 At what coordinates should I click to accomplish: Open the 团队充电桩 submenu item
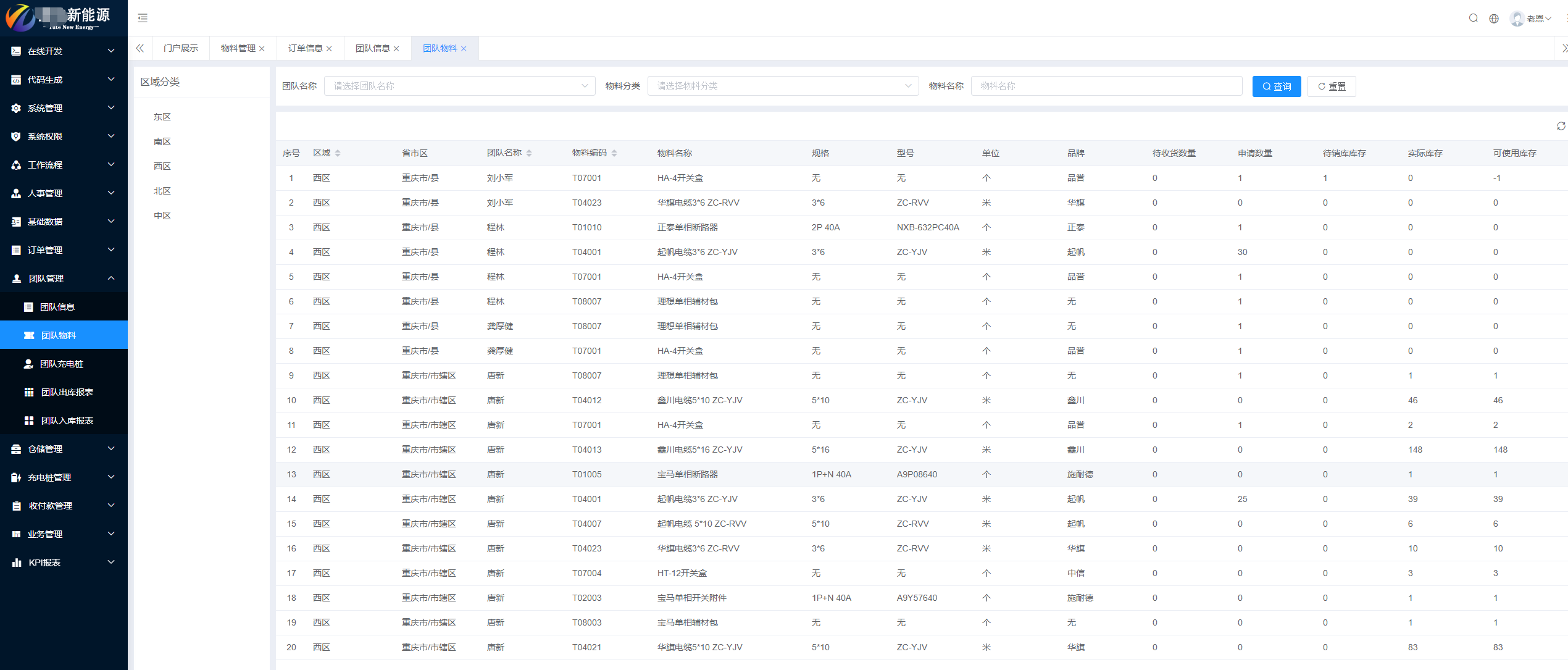tap(64, 364)
